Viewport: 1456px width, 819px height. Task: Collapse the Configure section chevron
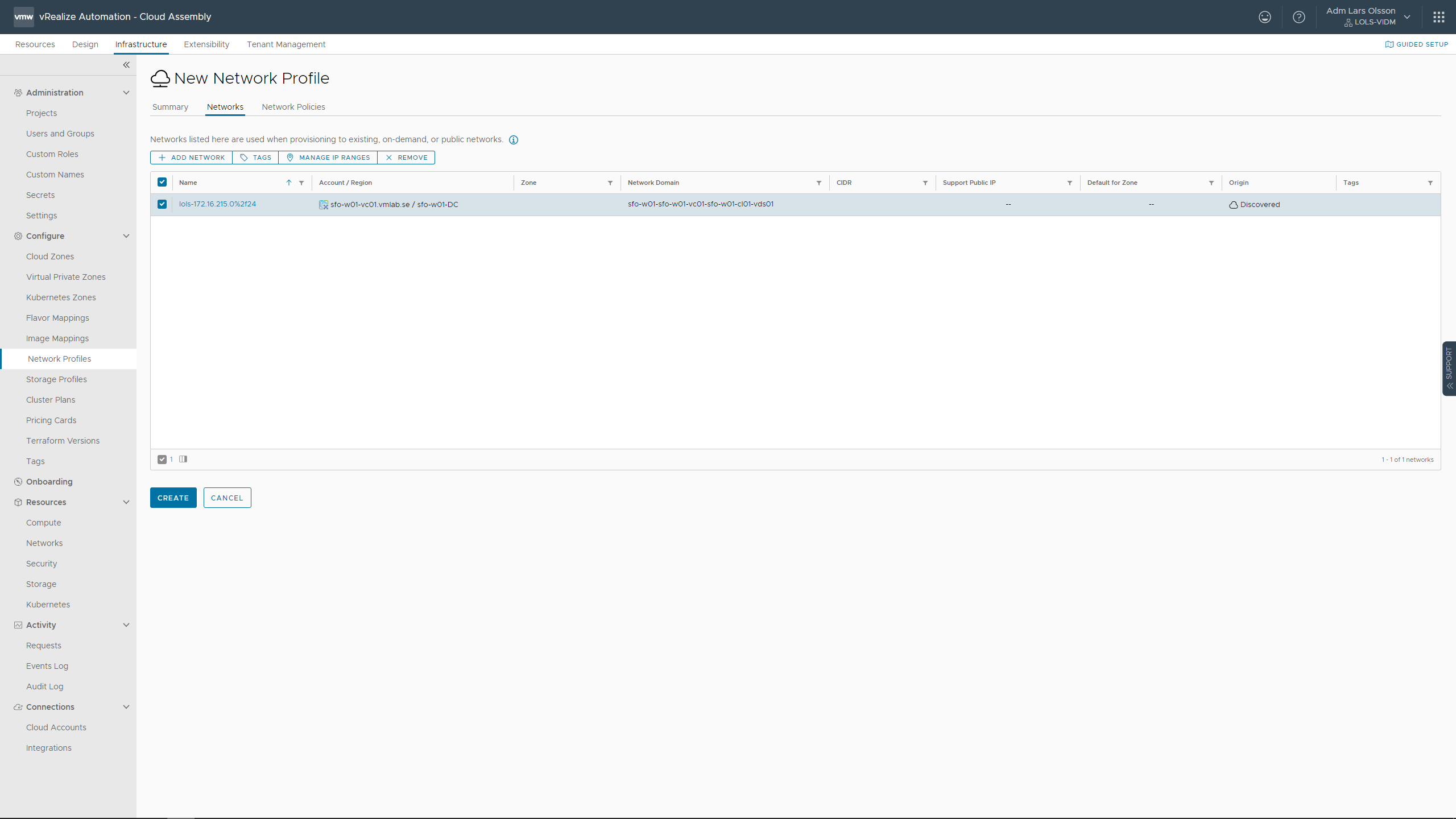126,236
